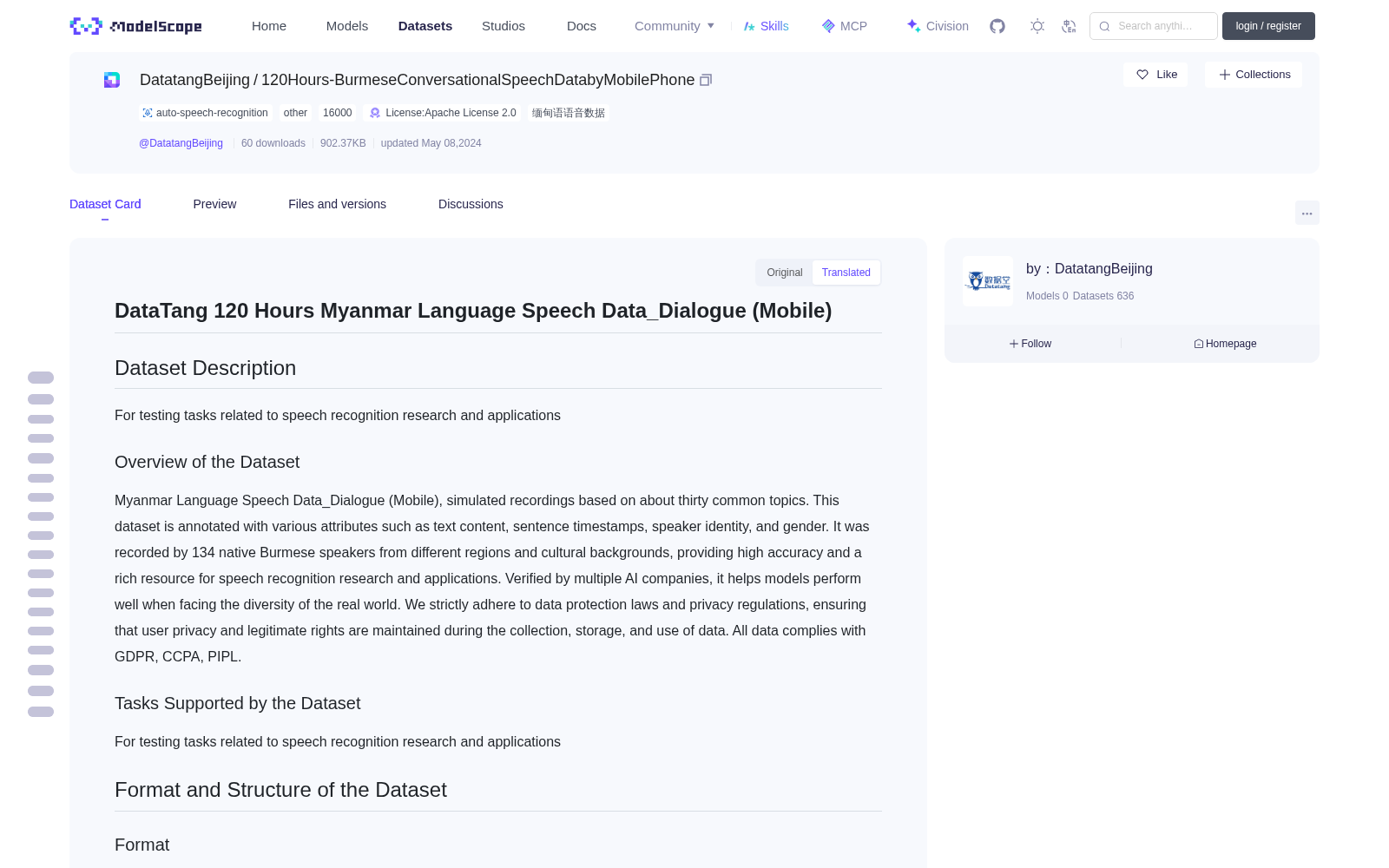Click the dataset avatar icon
Screen dimensions: 1389x868
tap(112, 80)
